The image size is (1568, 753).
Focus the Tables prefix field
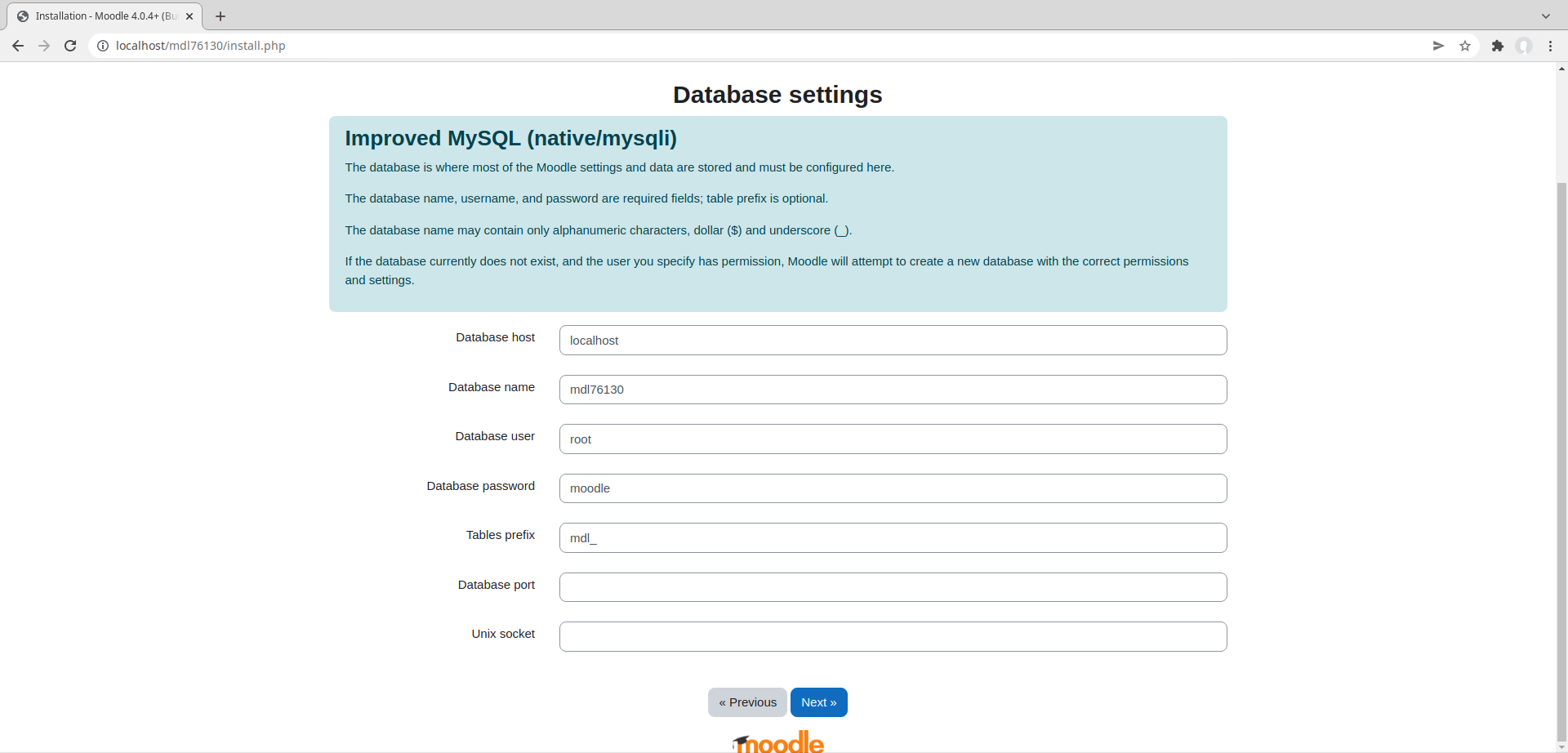click(893, 538)
